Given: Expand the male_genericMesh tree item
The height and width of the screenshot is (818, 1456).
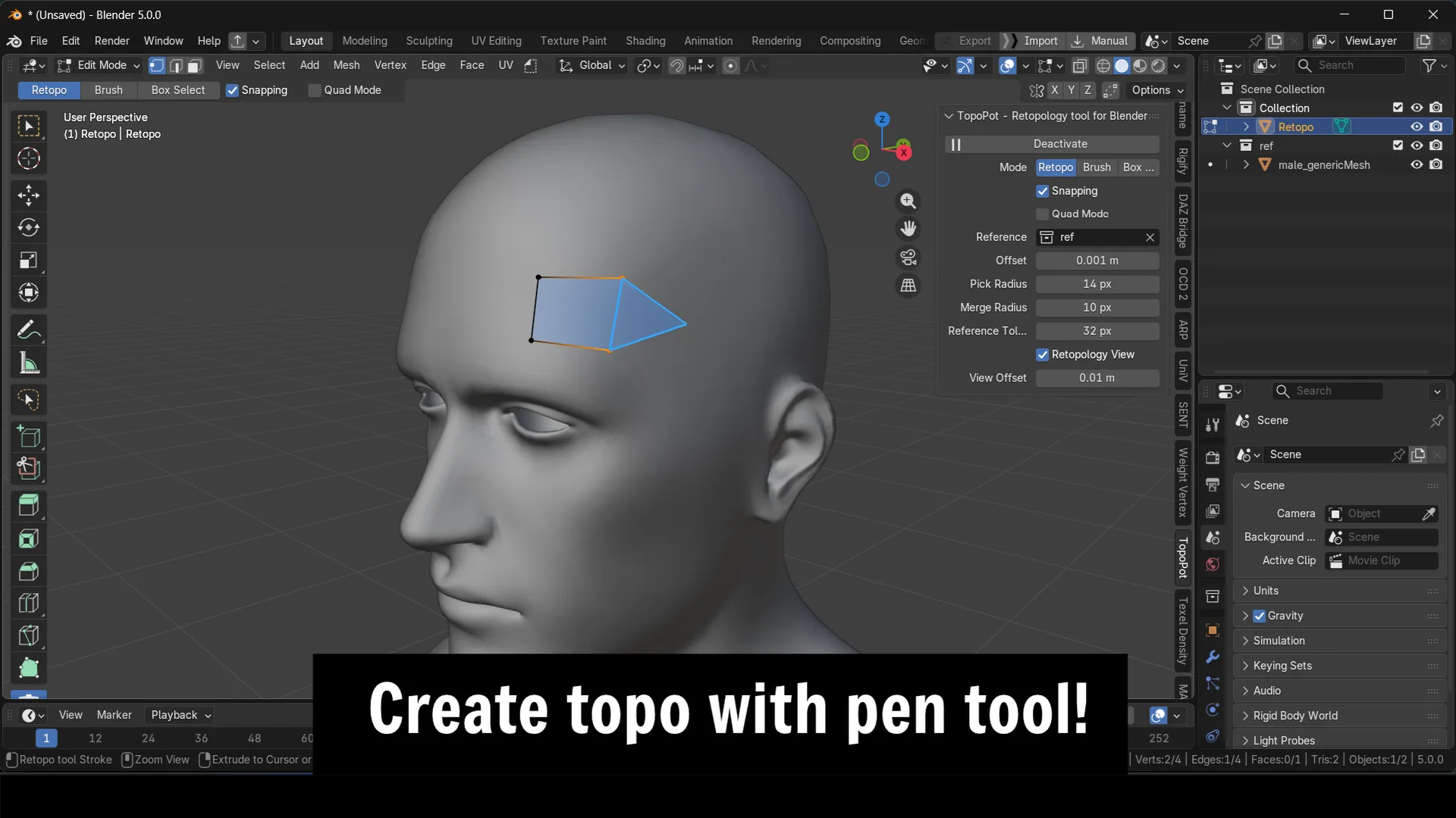Looking at the screenshot, I should pos(1246,165).
